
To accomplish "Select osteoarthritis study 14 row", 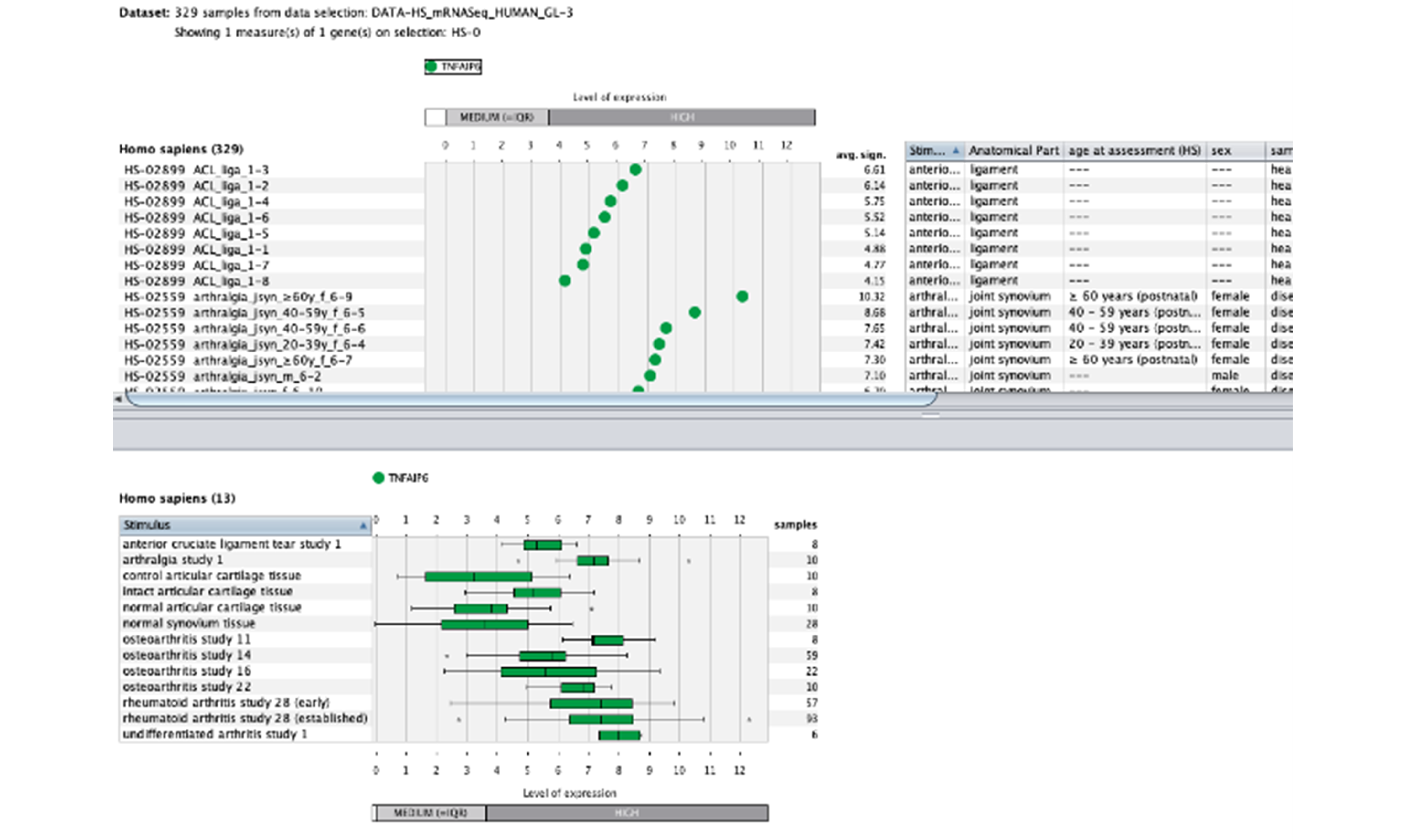I will pyautogui.click(x=245, y=655).
